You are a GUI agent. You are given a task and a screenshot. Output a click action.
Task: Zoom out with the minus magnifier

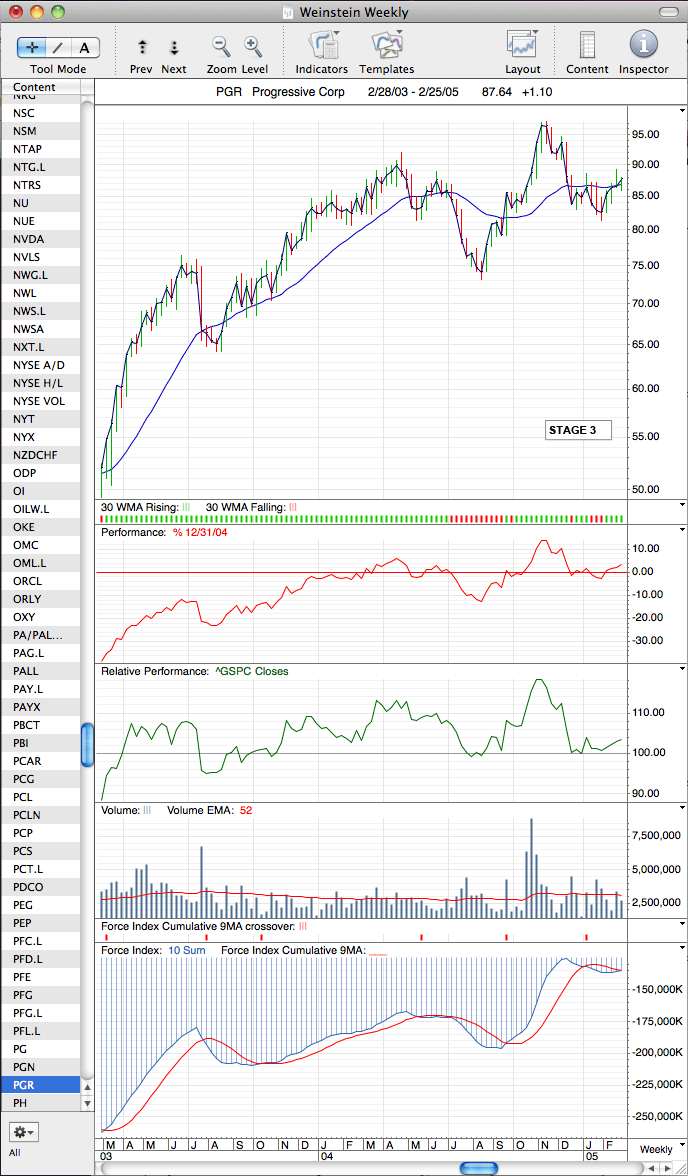[221, 47]
